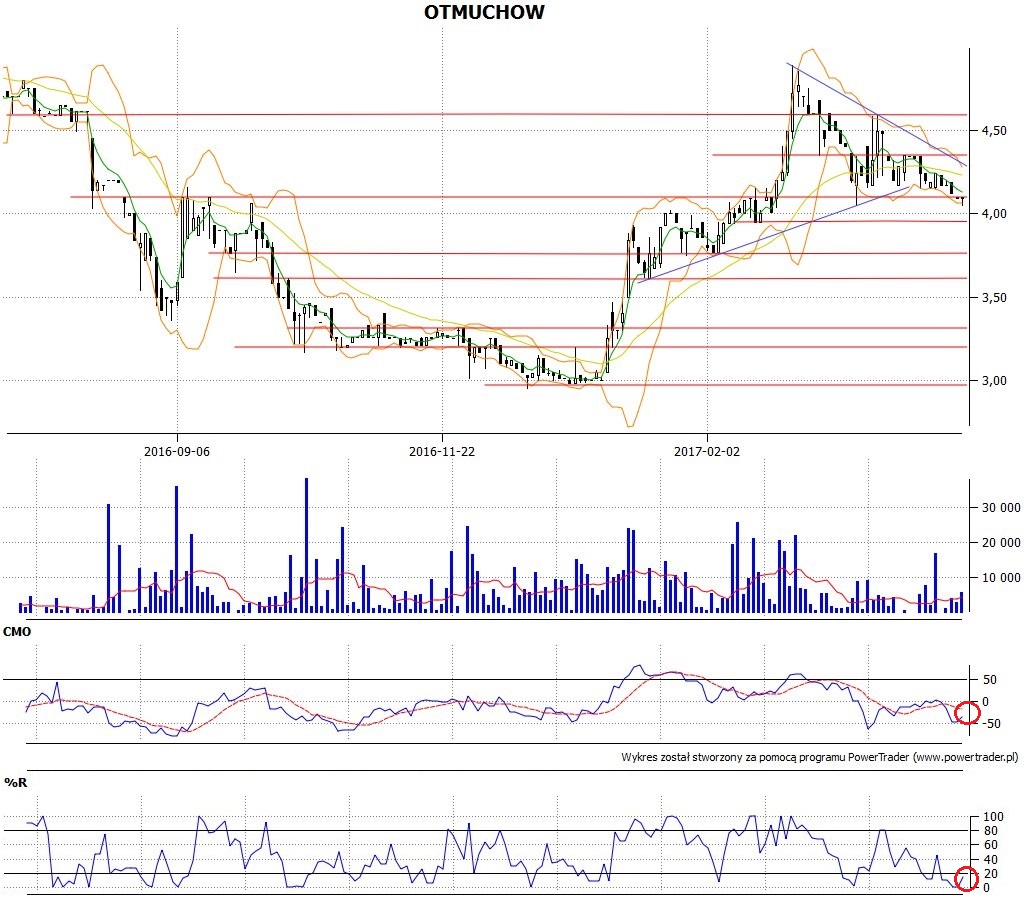Click the 3,50 price axis label
Image resolution: width=1024 pixels, height=897 pixels.
994,298
